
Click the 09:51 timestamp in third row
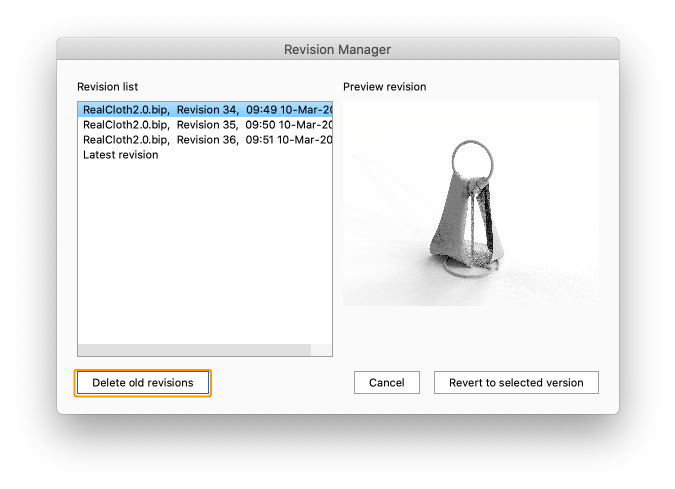[260, 140]
